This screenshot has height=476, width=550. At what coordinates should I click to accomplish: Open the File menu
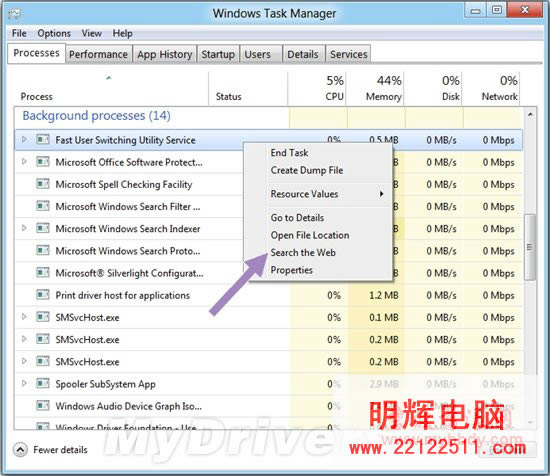[19, 33]
